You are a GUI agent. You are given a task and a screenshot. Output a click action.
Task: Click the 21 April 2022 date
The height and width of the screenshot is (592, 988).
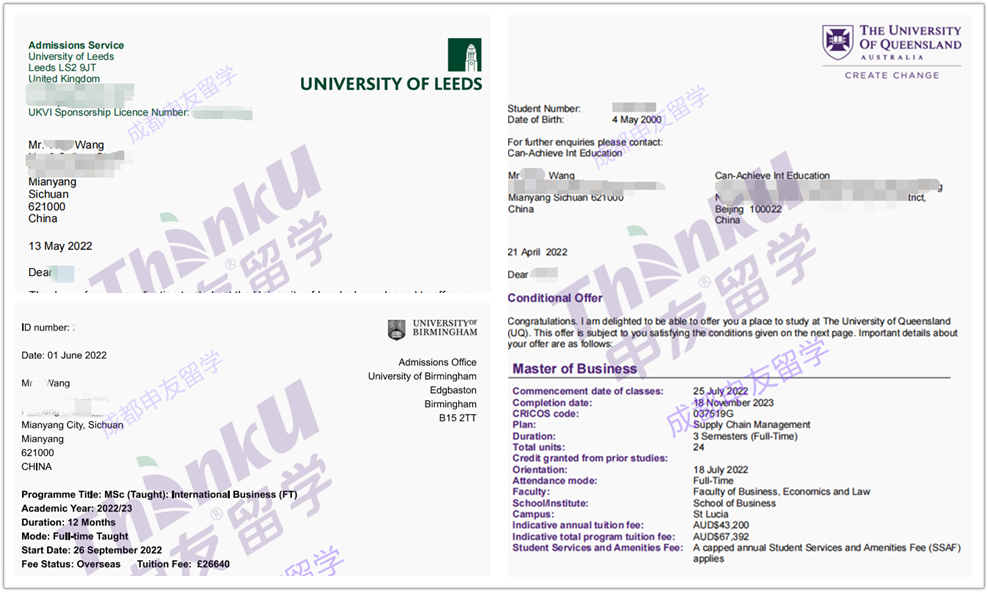537,252
